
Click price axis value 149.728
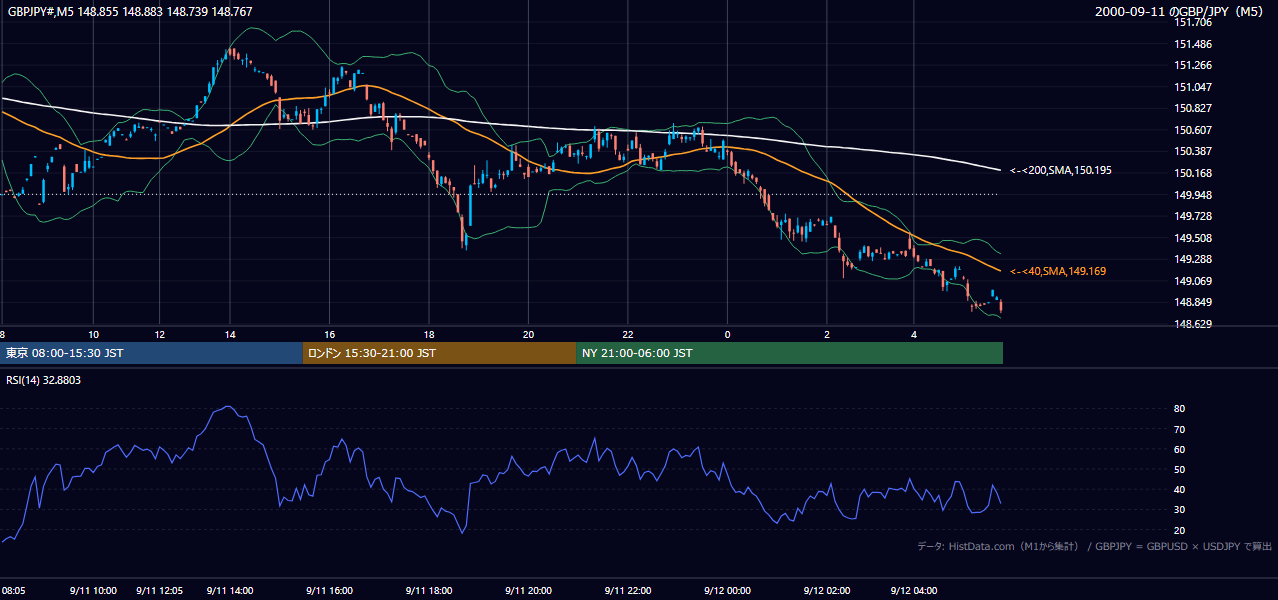(1192, 216)
